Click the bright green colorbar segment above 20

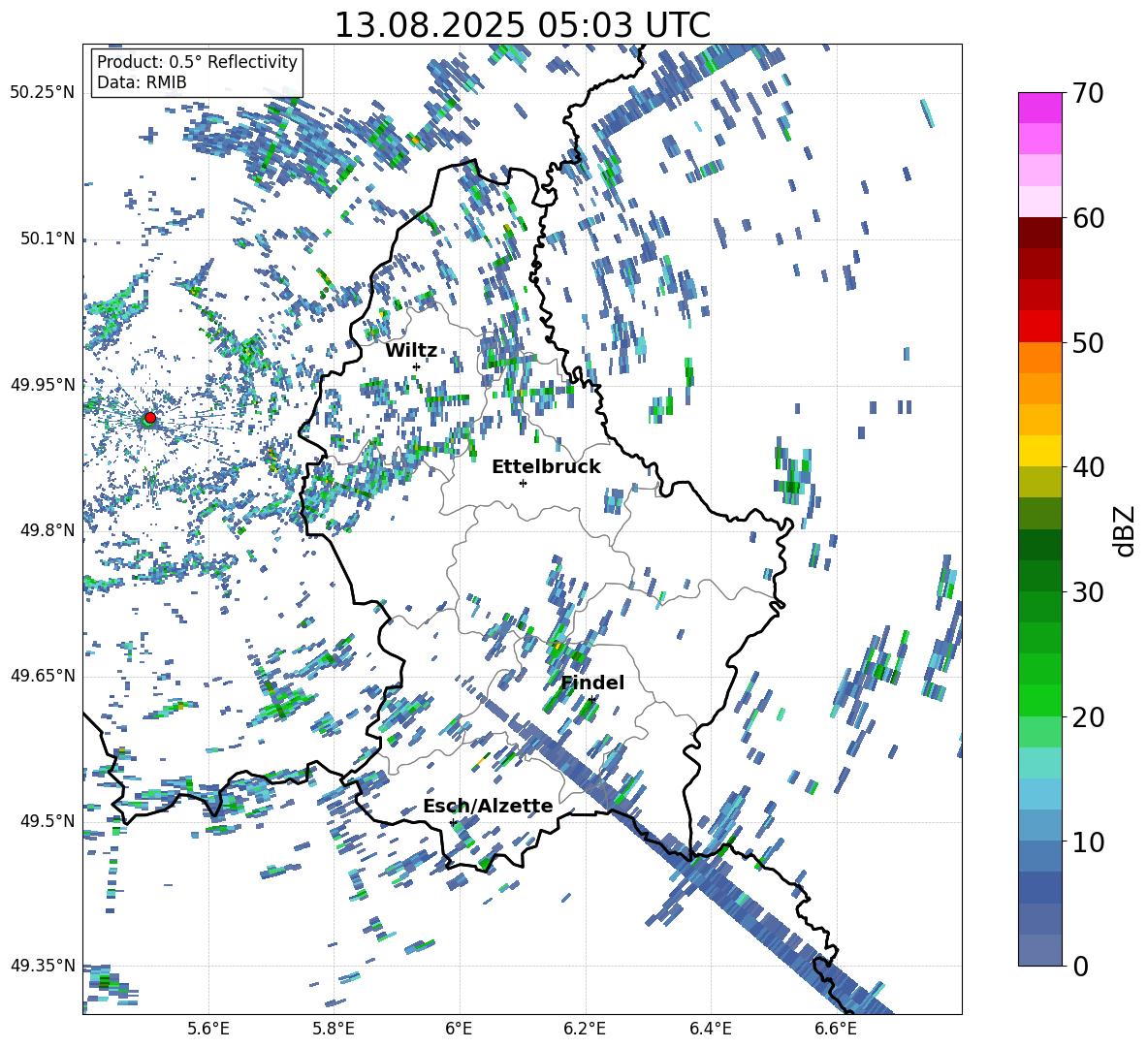point(1040,700)
